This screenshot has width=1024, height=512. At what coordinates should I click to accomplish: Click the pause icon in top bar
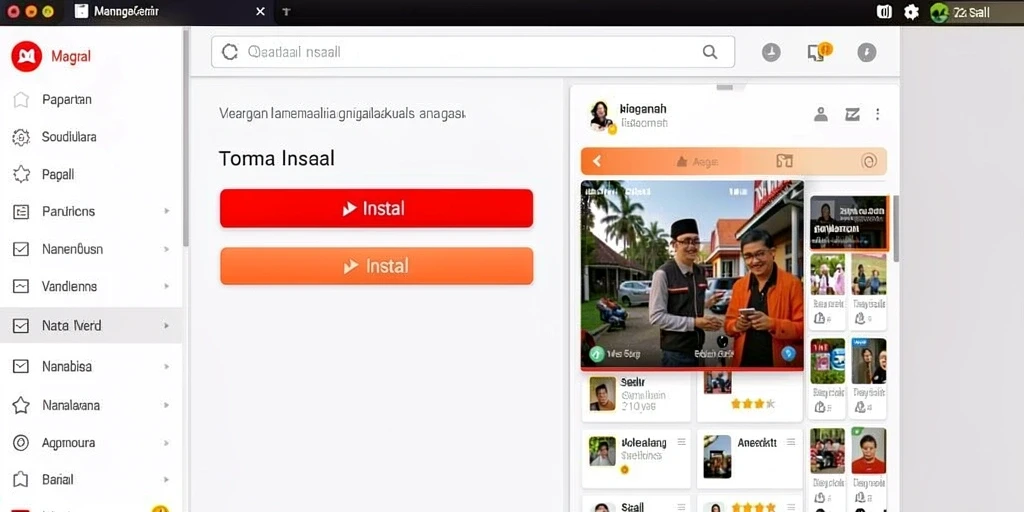(884, 12)
